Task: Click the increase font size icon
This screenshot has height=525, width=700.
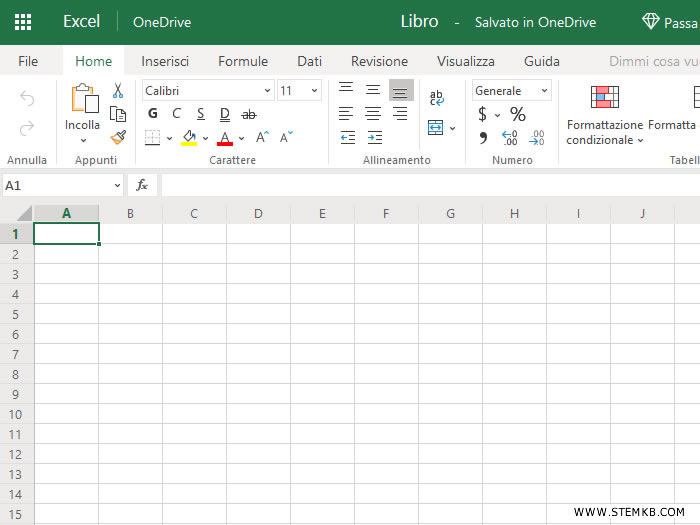Action: point(262,138)
